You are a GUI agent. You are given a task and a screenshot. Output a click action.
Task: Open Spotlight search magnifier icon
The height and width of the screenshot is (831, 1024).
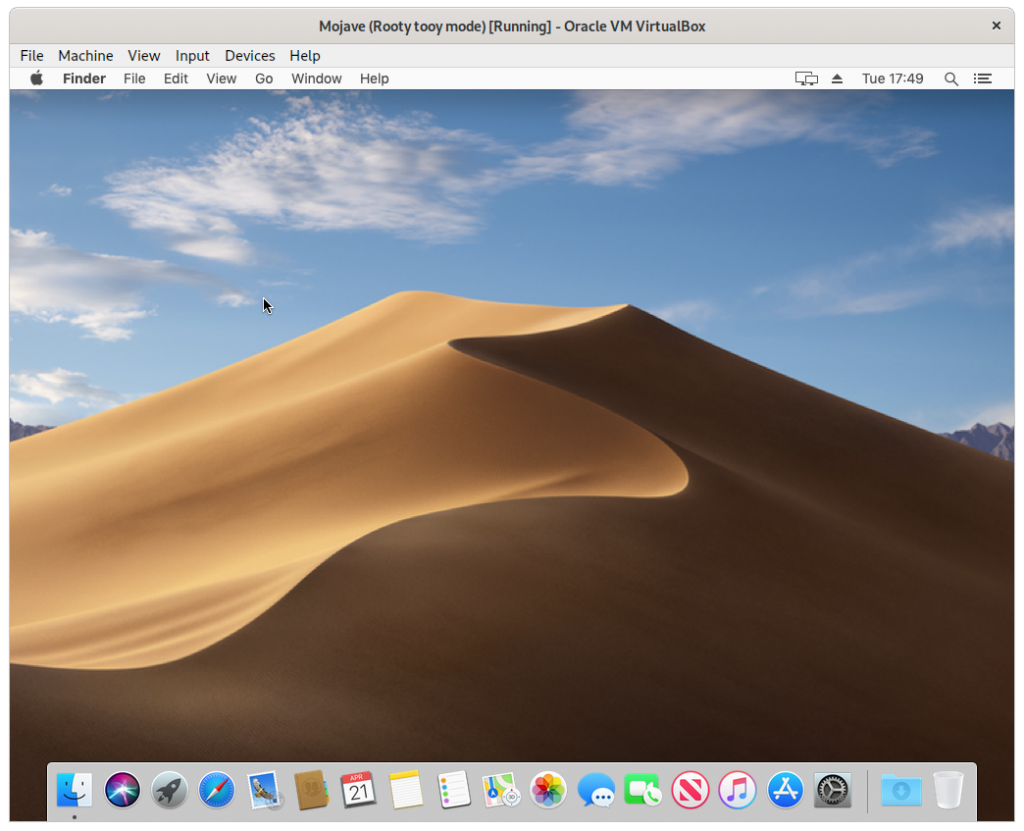pyautogui.click(x=951, y=78)
